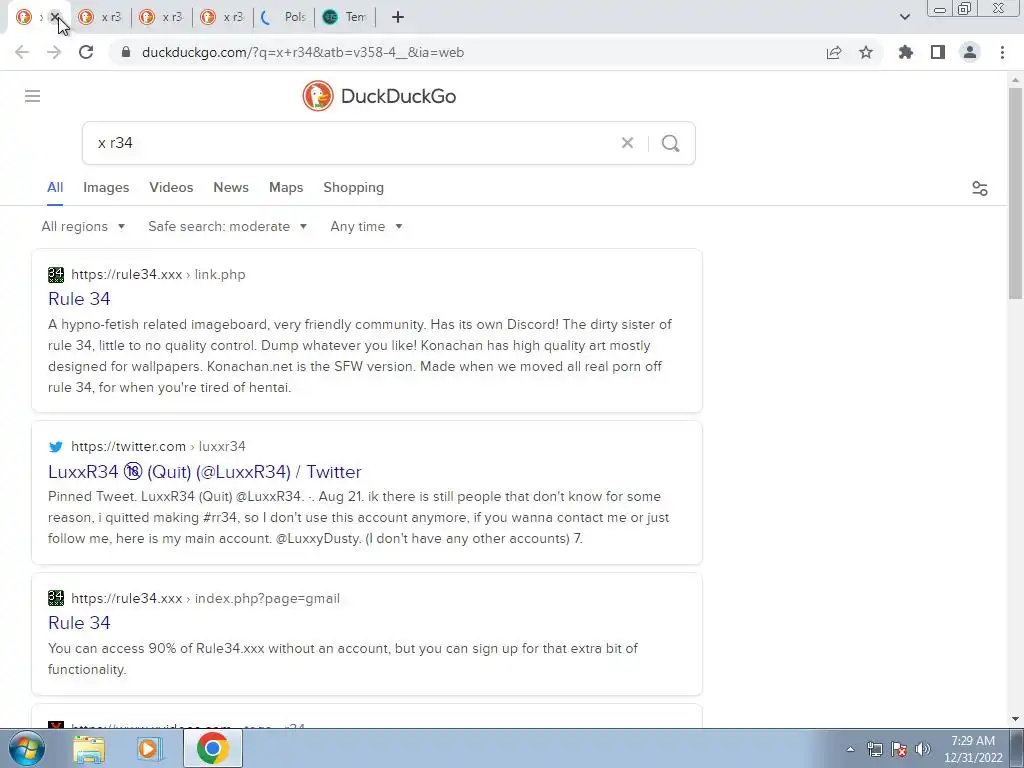Click the rule34.xxx favicon in first result
The width and height of the screenshot is (1024, 768).
pyautogui.click(x=56, y=274)
